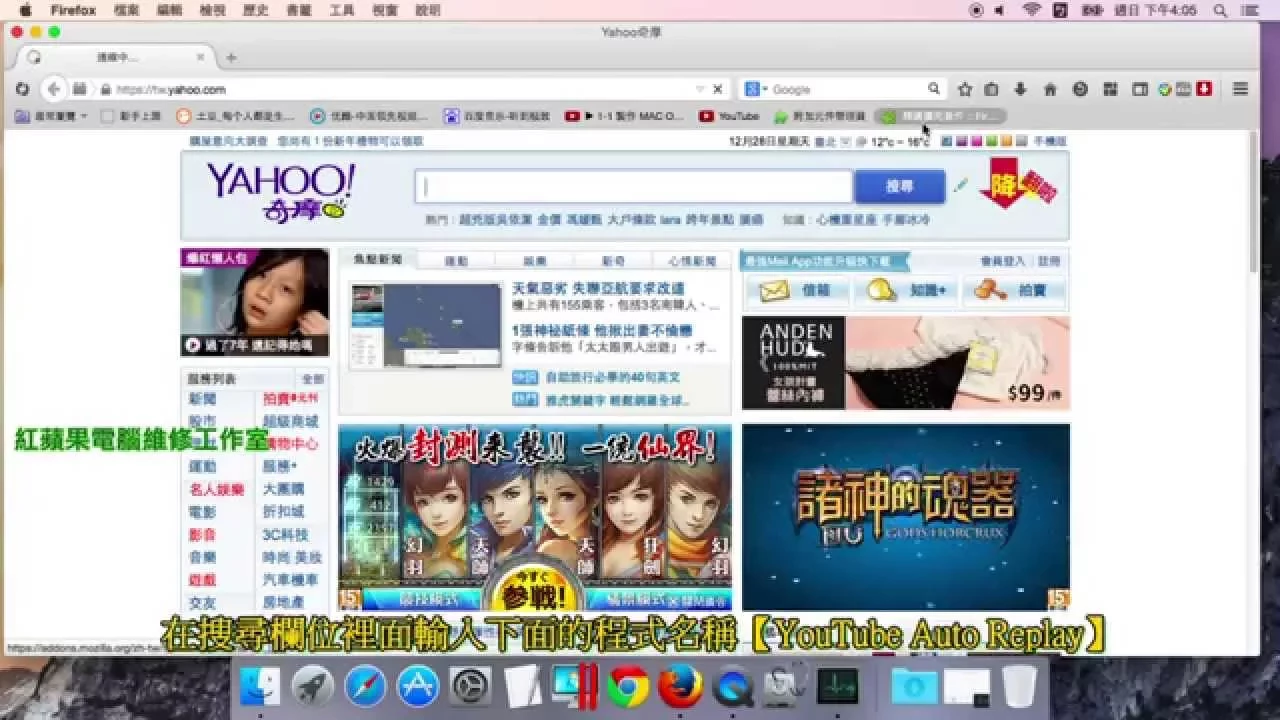Click the volume icon in menu bar
Image resolution: width=1280 pixels, height=720 pixels.
(x=1000, y=10)
